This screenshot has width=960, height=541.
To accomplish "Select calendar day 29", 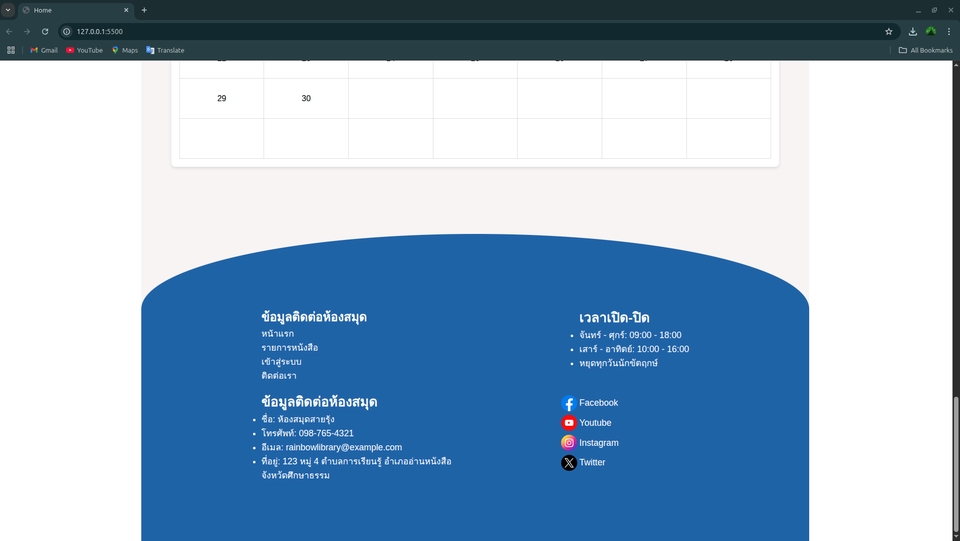I will (x=222, y=98).
